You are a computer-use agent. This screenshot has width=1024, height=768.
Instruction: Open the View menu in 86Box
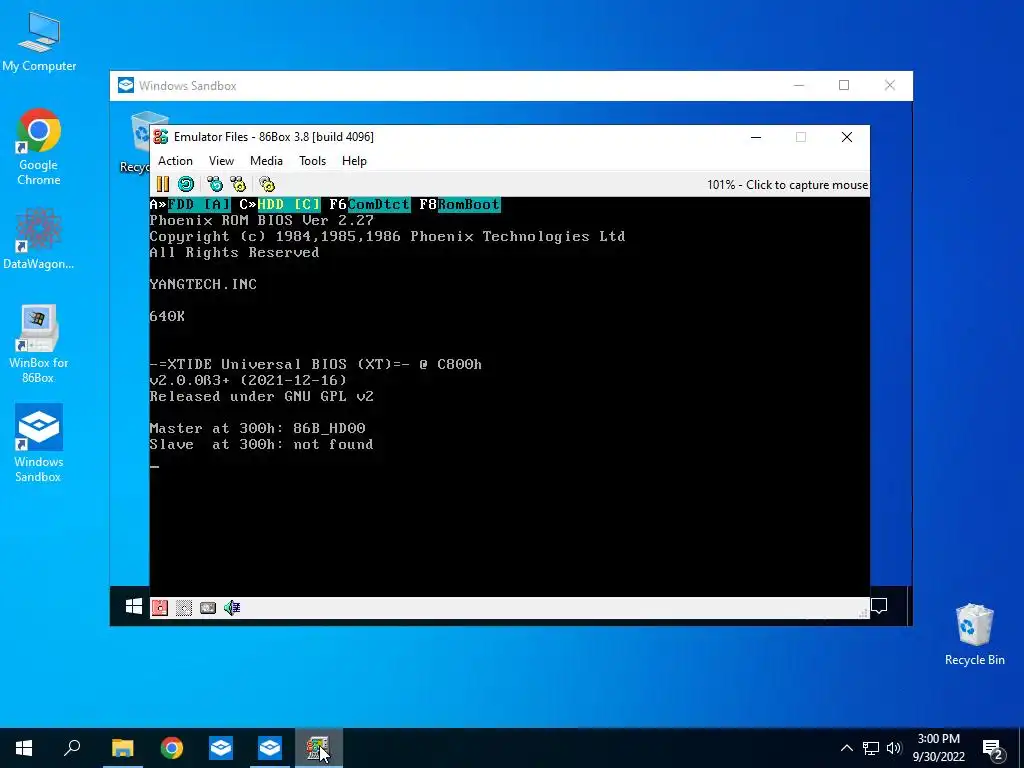coord(221,161)
